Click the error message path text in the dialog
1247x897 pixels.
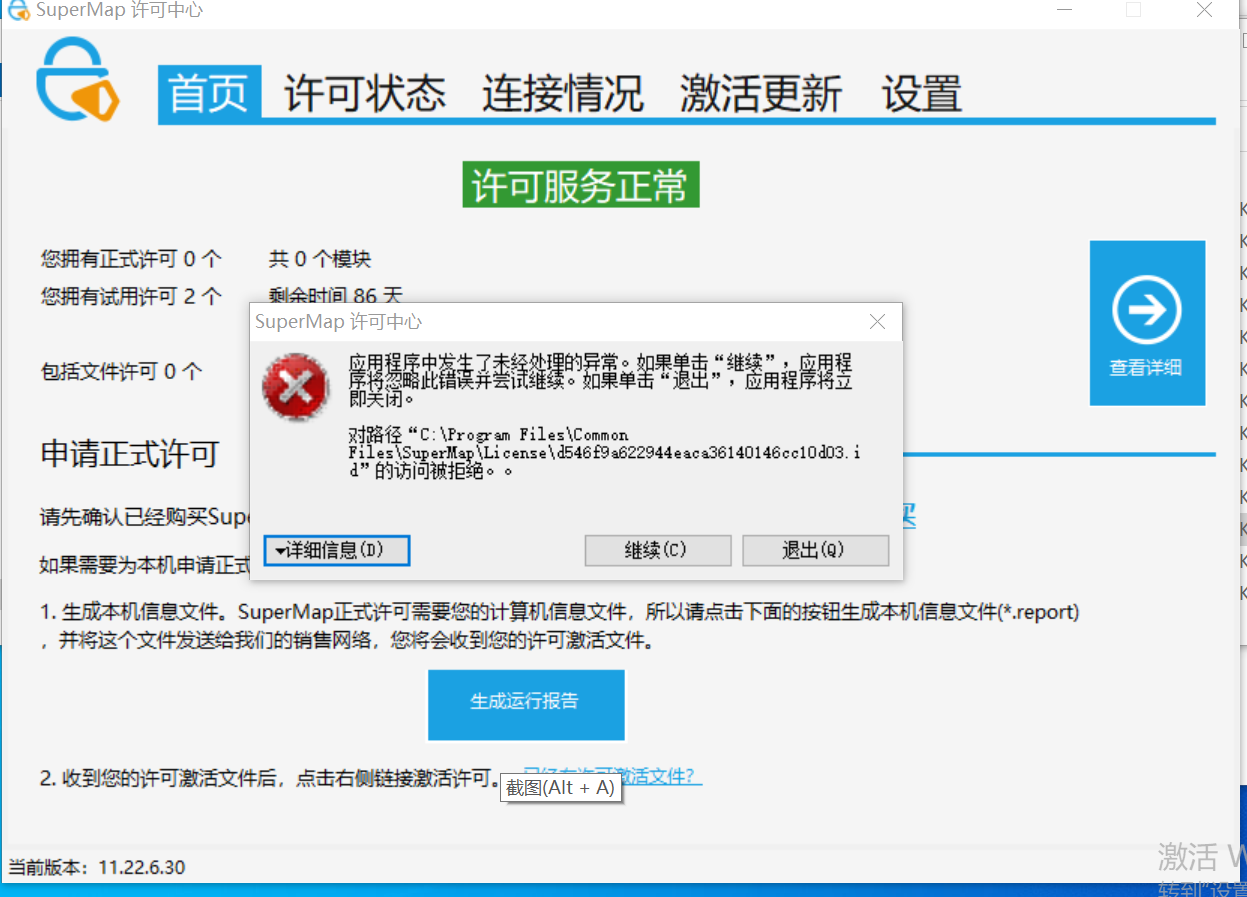tap(604, 452)
